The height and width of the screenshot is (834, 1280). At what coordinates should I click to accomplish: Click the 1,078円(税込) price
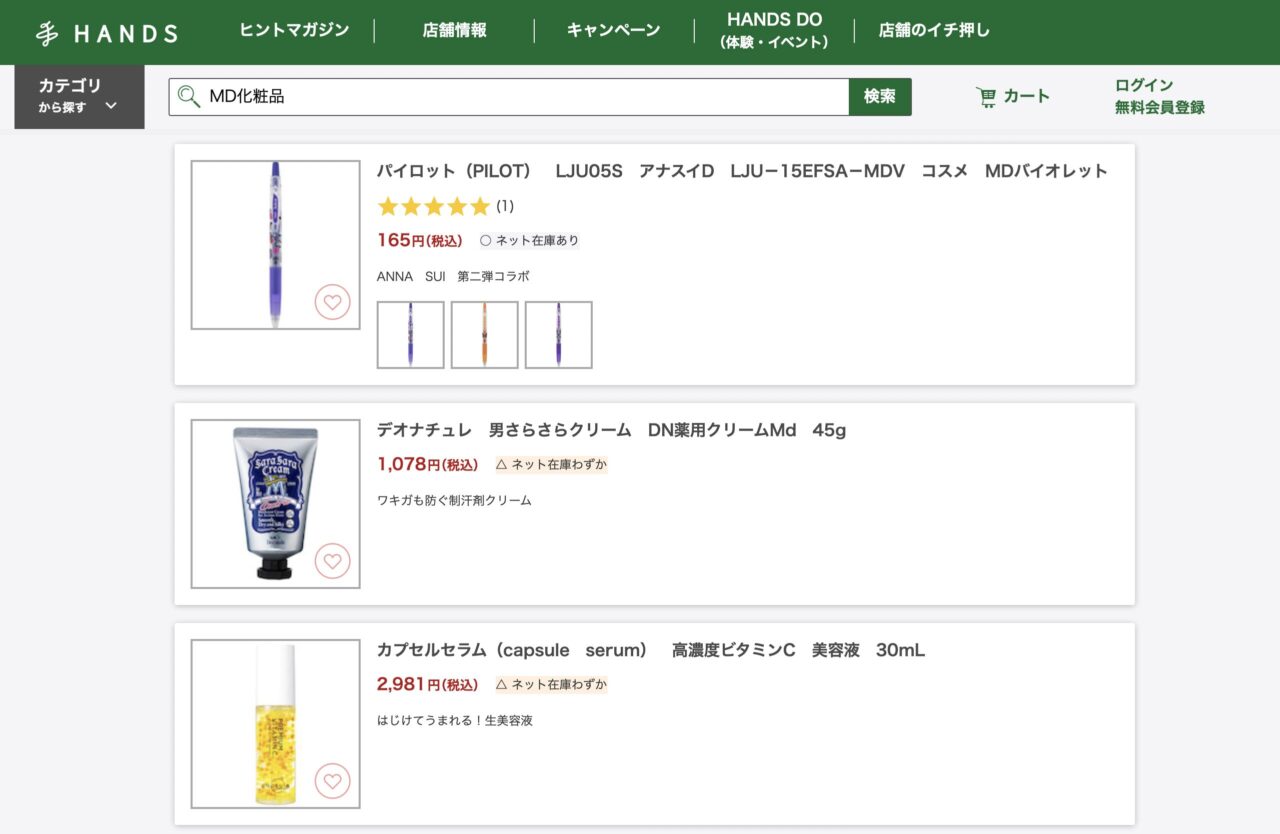(428, 464)
